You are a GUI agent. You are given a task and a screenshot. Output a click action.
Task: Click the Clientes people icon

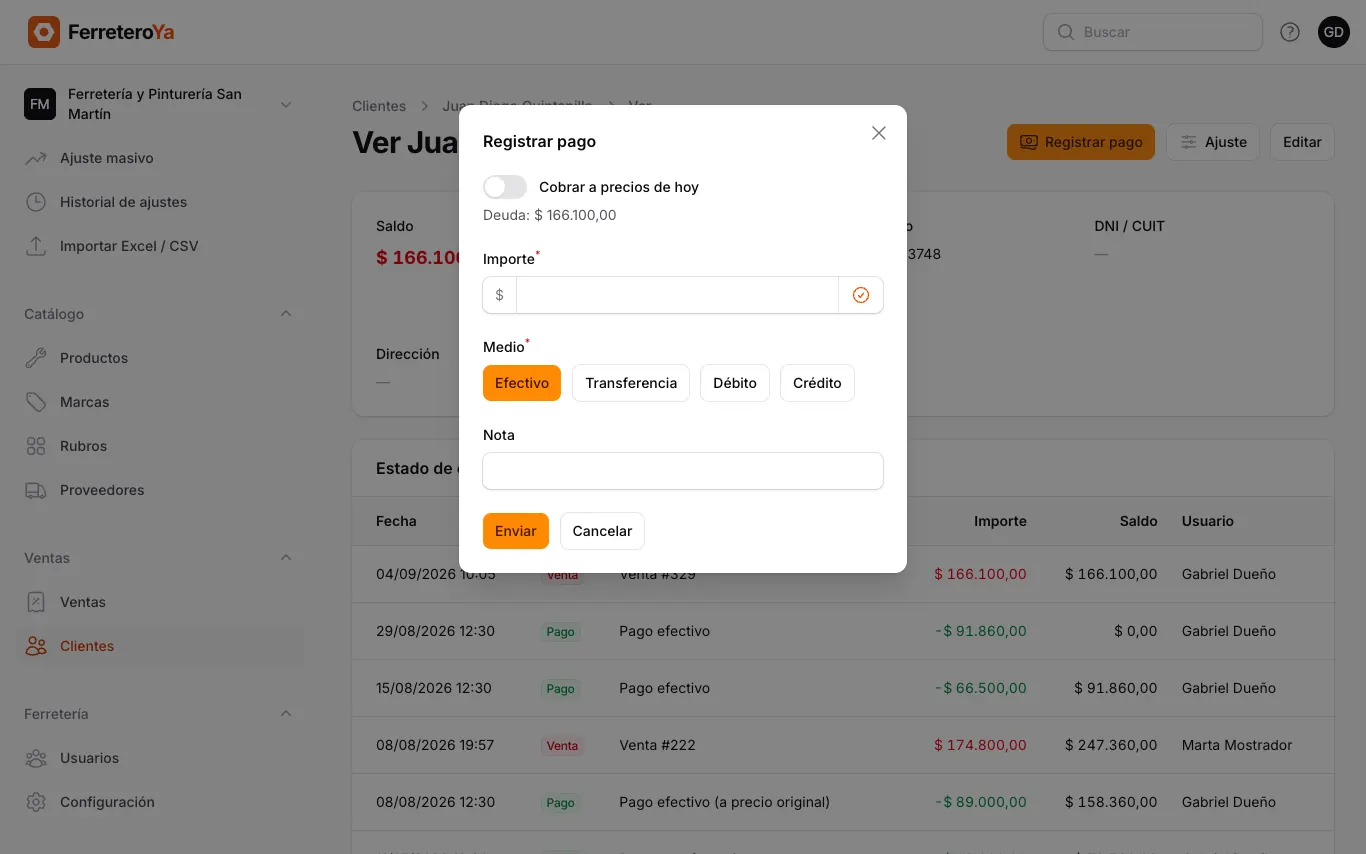[x=36, y=646]
